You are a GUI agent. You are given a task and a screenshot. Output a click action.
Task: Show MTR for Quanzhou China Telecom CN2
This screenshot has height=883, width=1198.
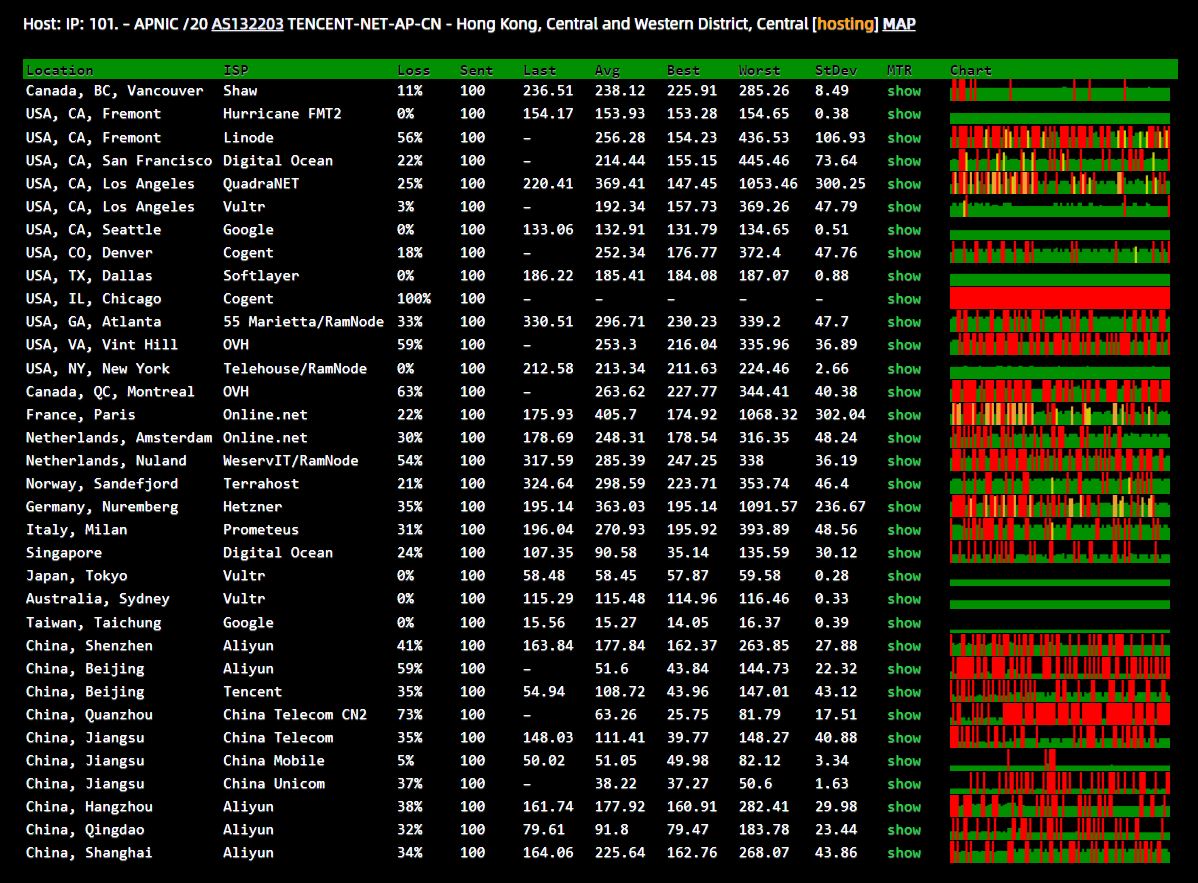[904, 714]
